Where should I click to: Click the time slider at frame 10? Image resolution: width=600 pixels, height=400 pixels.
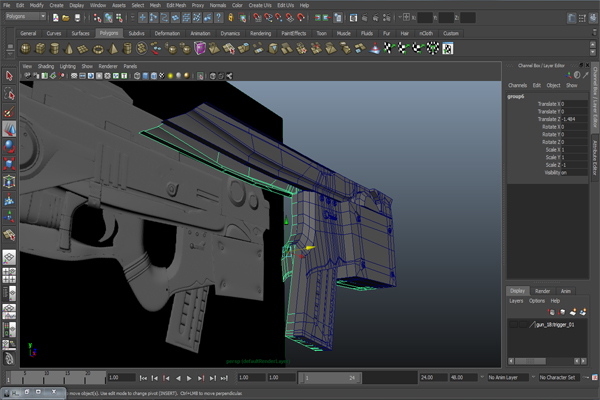(x=46, y=377)
